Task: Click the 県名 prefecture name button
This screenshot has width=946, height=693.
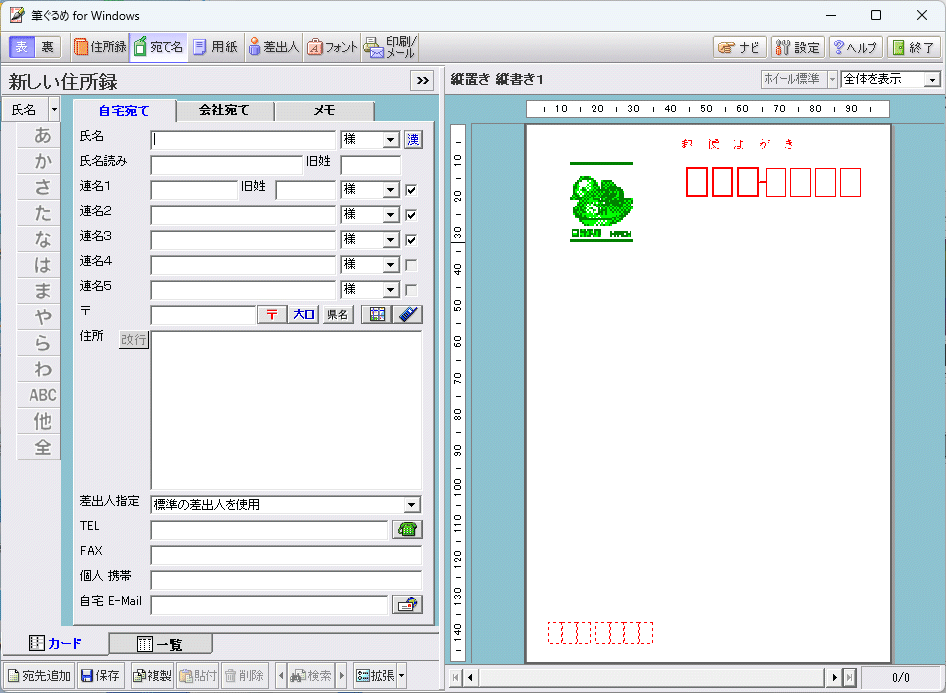Action: [x=338, y=314]
